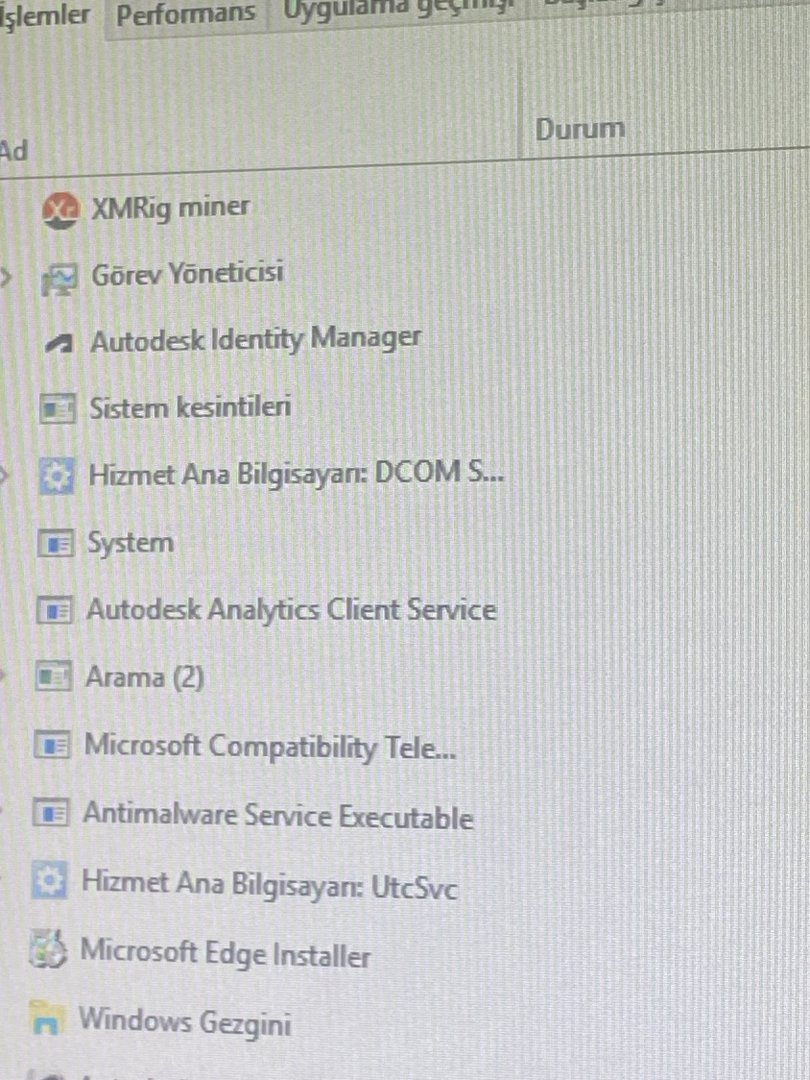Click the gear icon for Hizmet Ana Bilgisayarı: DCOM
Image resolution: width=810 pixels, height=1080 pixels.
pyautogui.click(x=56, y=477)
